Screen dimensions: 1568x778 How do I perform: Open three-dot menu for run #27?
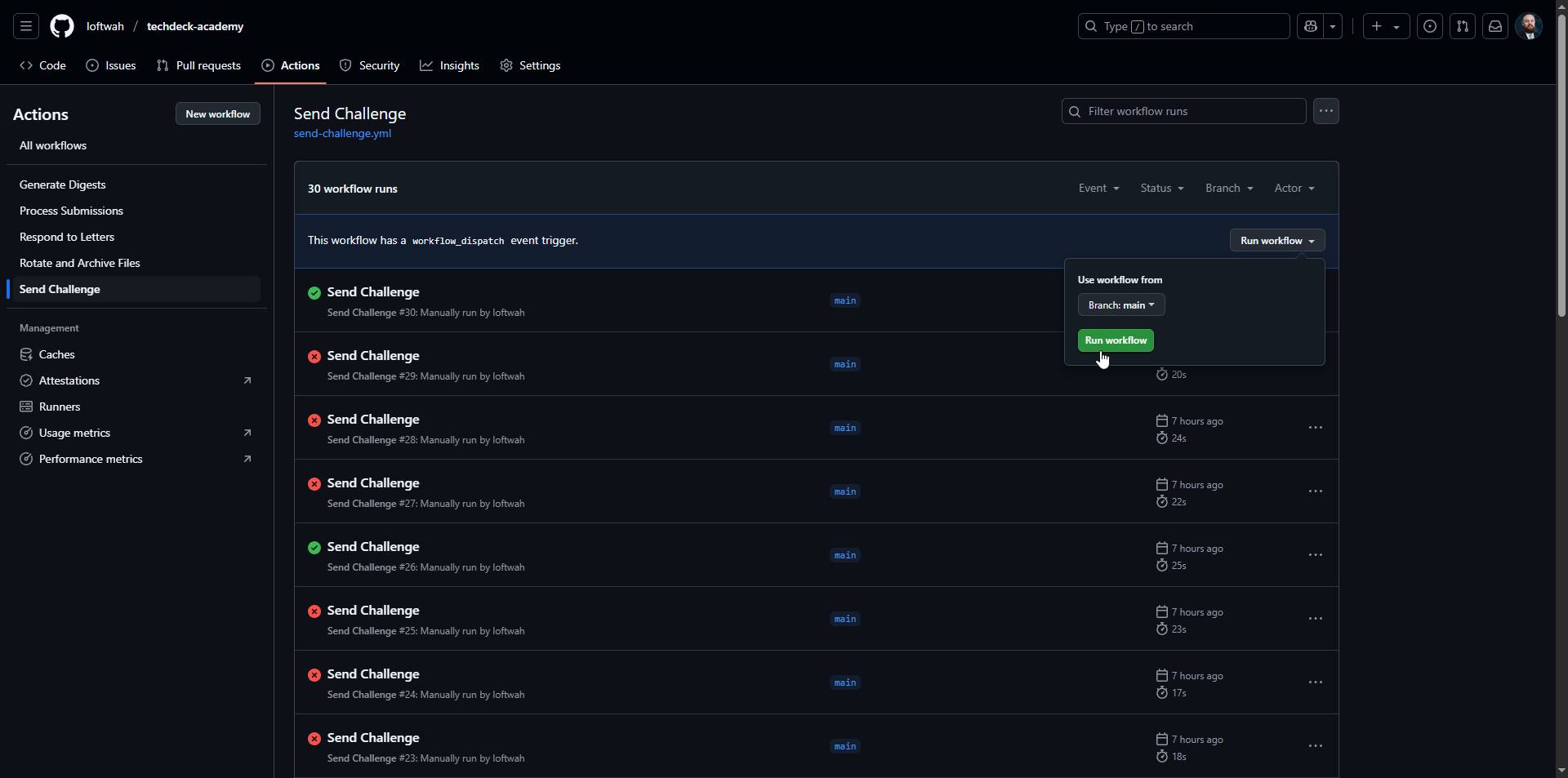point(1316,491)
